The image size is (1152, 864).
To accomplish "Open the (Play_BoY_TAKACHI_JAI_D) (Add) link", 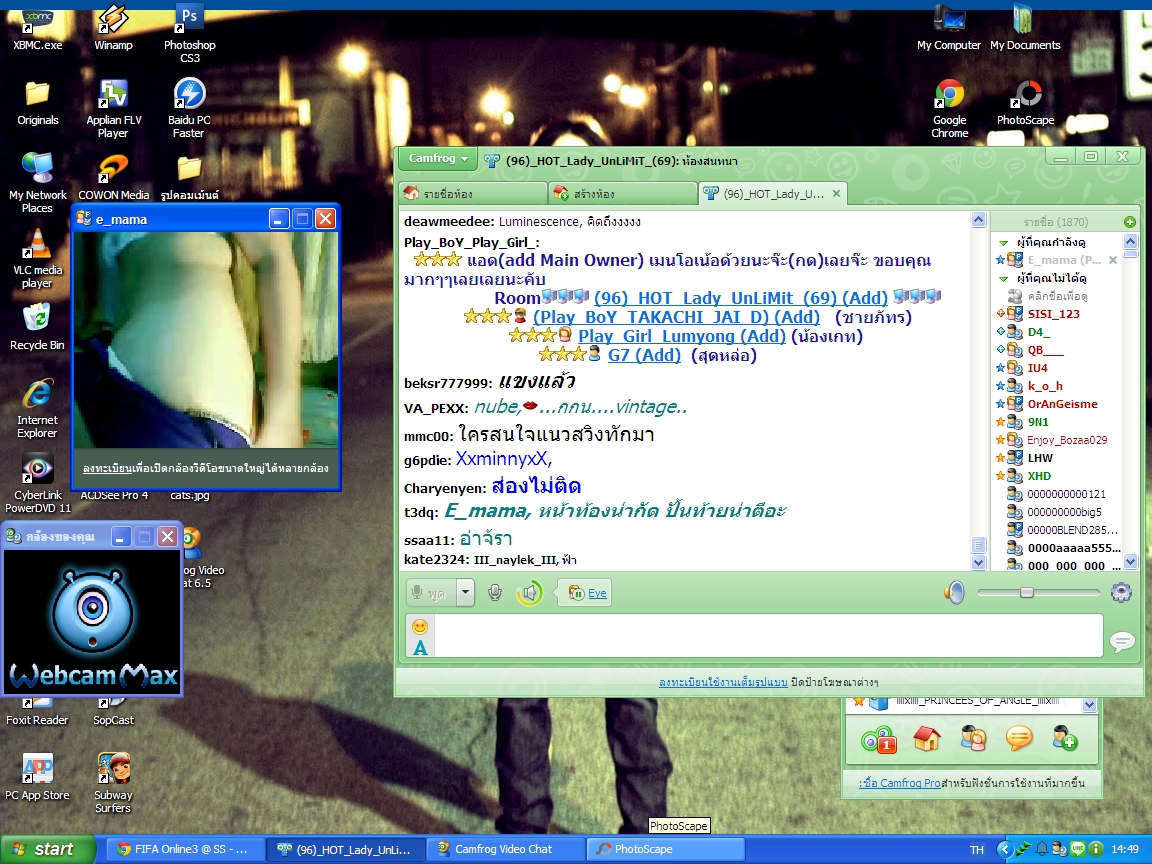I will click(x=676, y=317).
